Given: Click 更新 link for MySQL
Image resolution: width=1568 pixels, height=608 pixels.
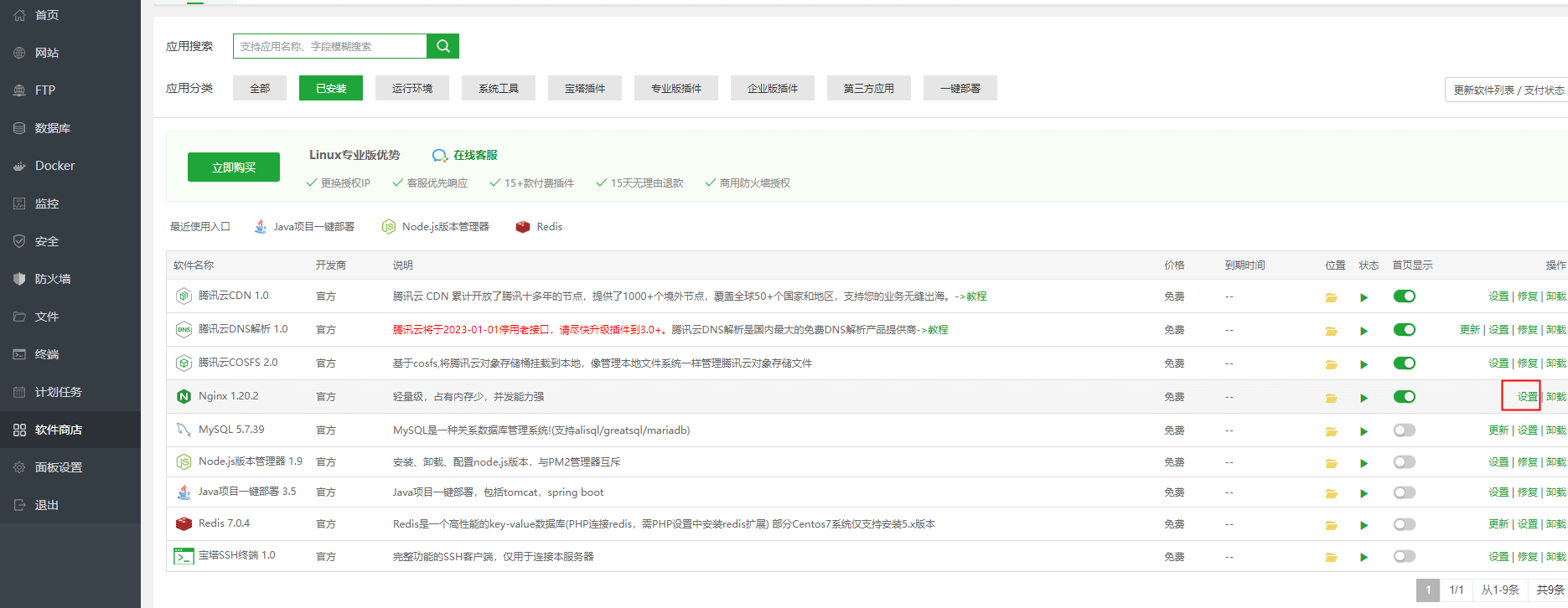Looking at the screenshot, I should point(1498,430).
